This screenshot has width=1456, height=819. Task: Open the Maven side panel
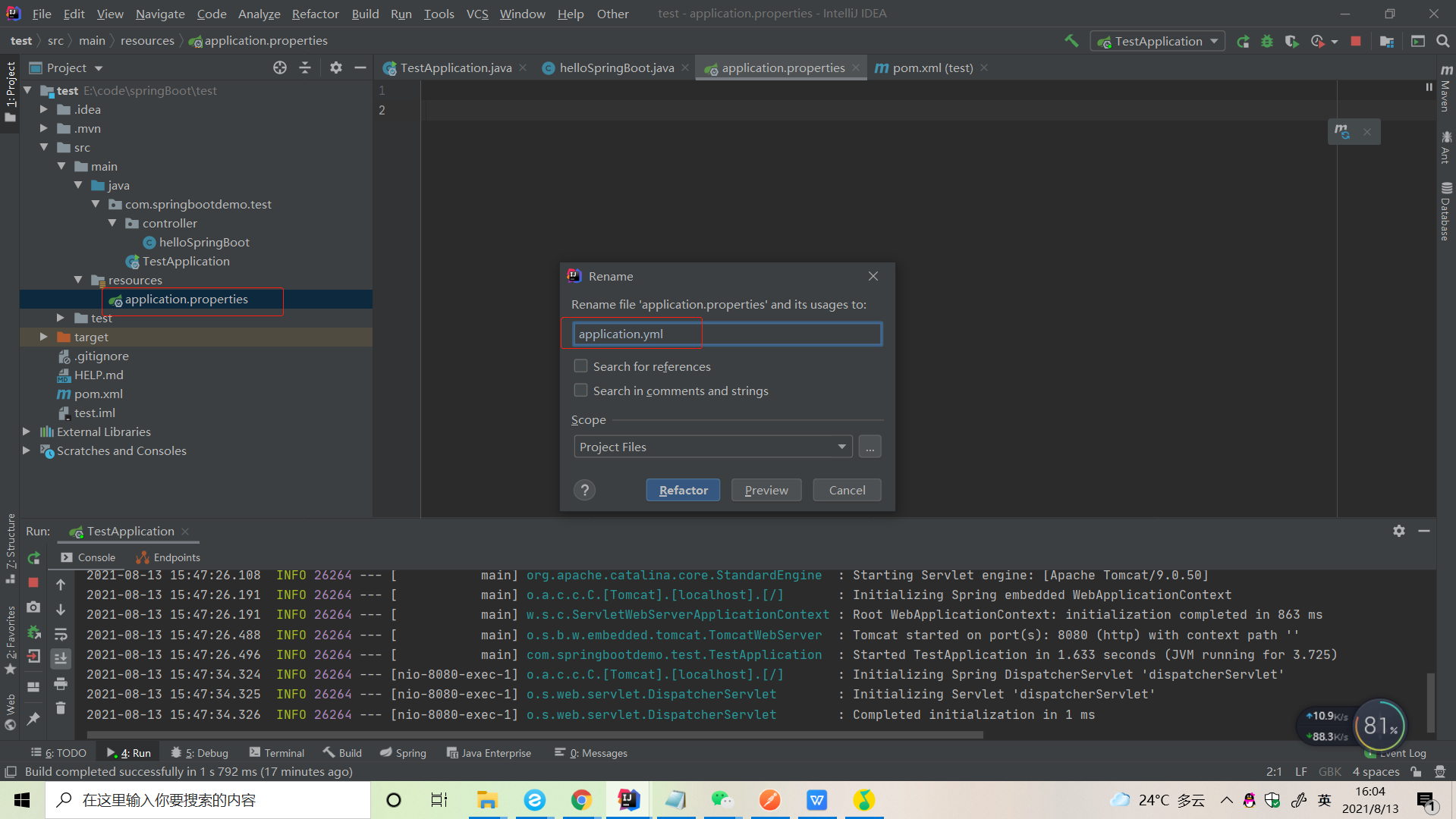(x=1446, y=89)
